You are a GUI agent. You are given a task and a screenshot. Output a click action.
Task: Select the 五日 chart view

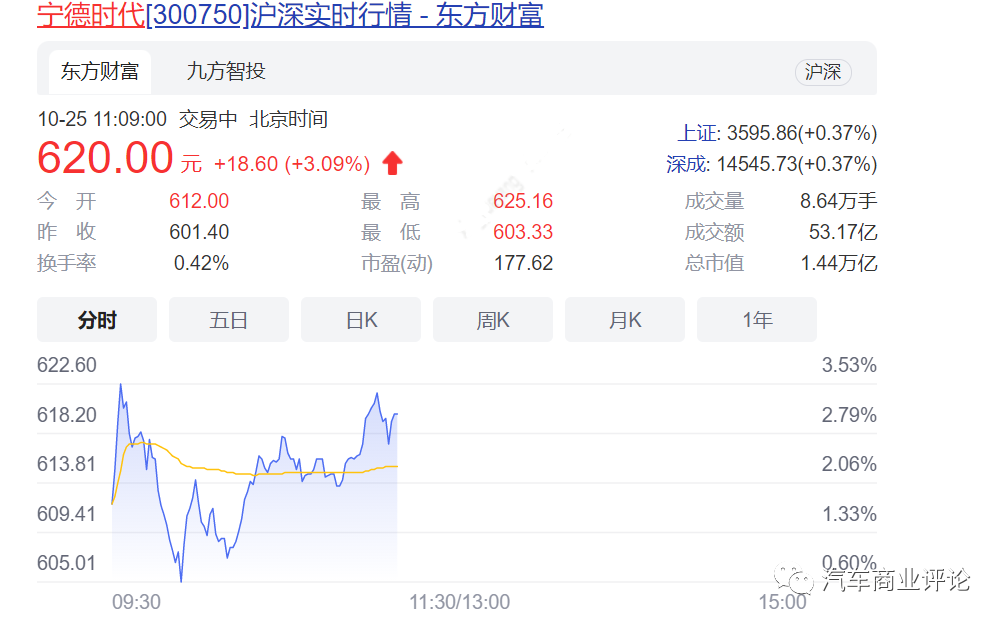(x=229, y=320)
